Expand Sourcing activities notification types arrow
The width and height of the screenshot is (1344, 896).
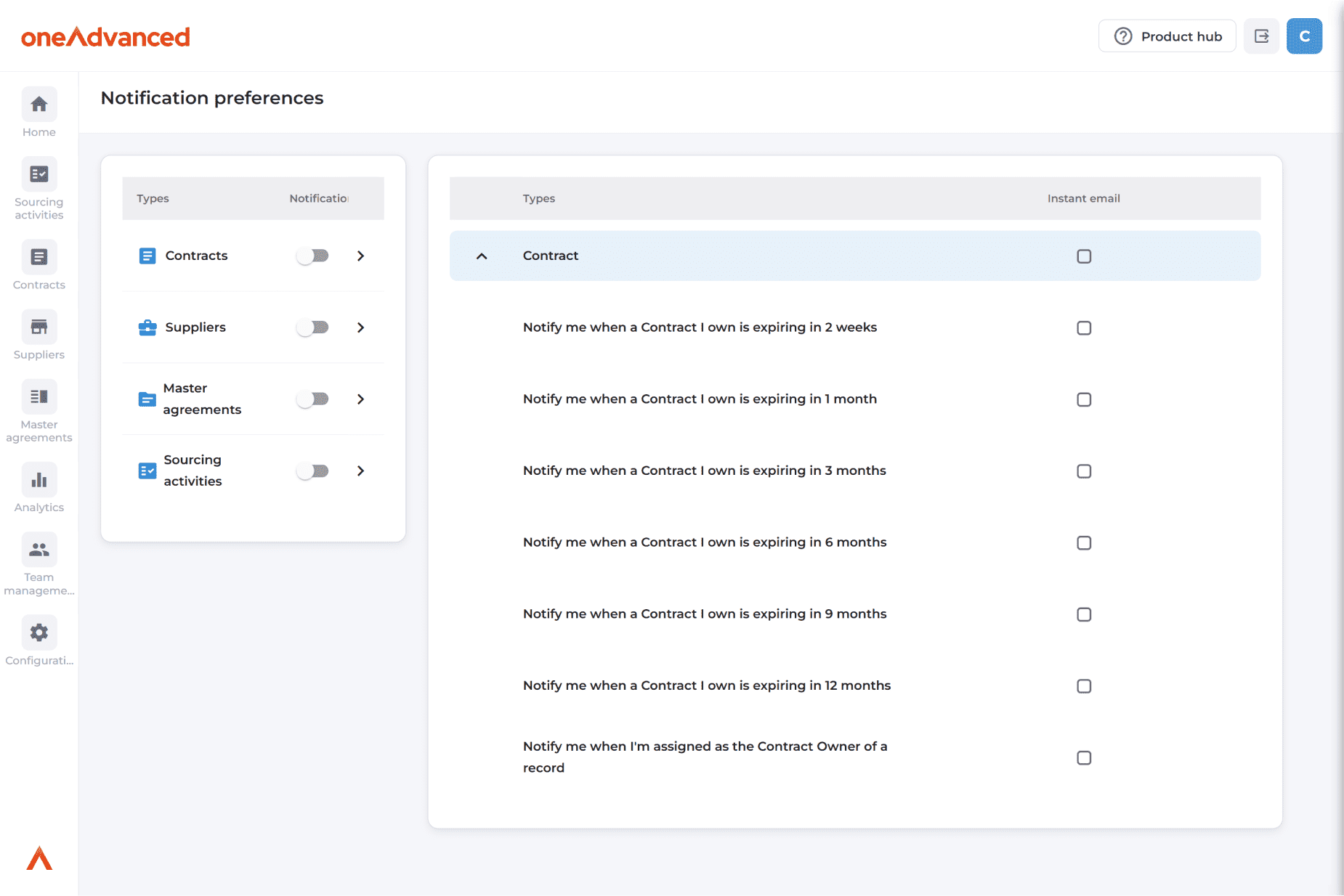point(360,471)
